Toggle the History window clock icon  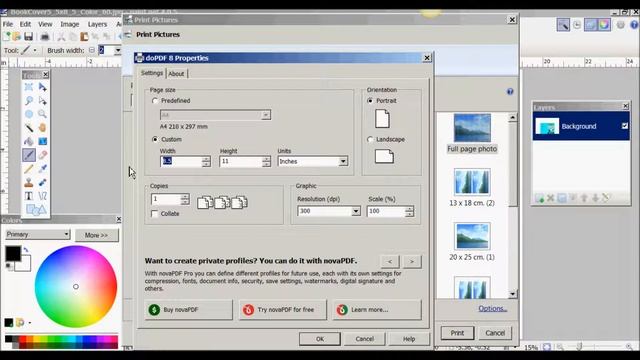coord(577,24)
